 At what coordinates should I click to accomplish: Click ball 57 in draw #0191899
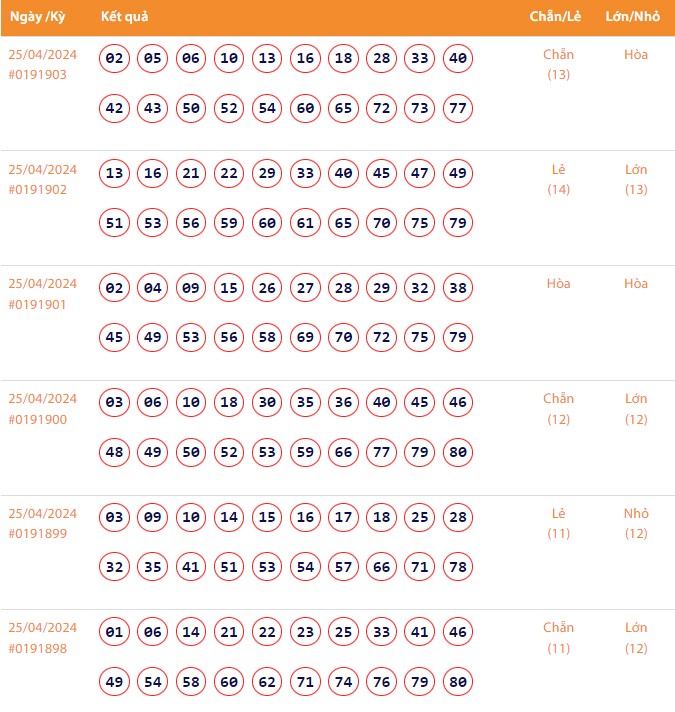pos(343,567)
